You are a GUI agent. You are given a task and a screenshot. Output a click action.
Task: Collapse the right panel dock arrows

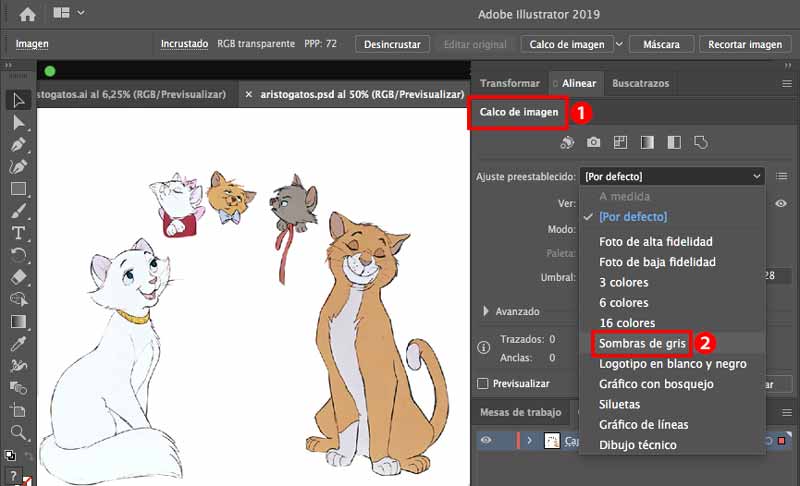[788, 66]
